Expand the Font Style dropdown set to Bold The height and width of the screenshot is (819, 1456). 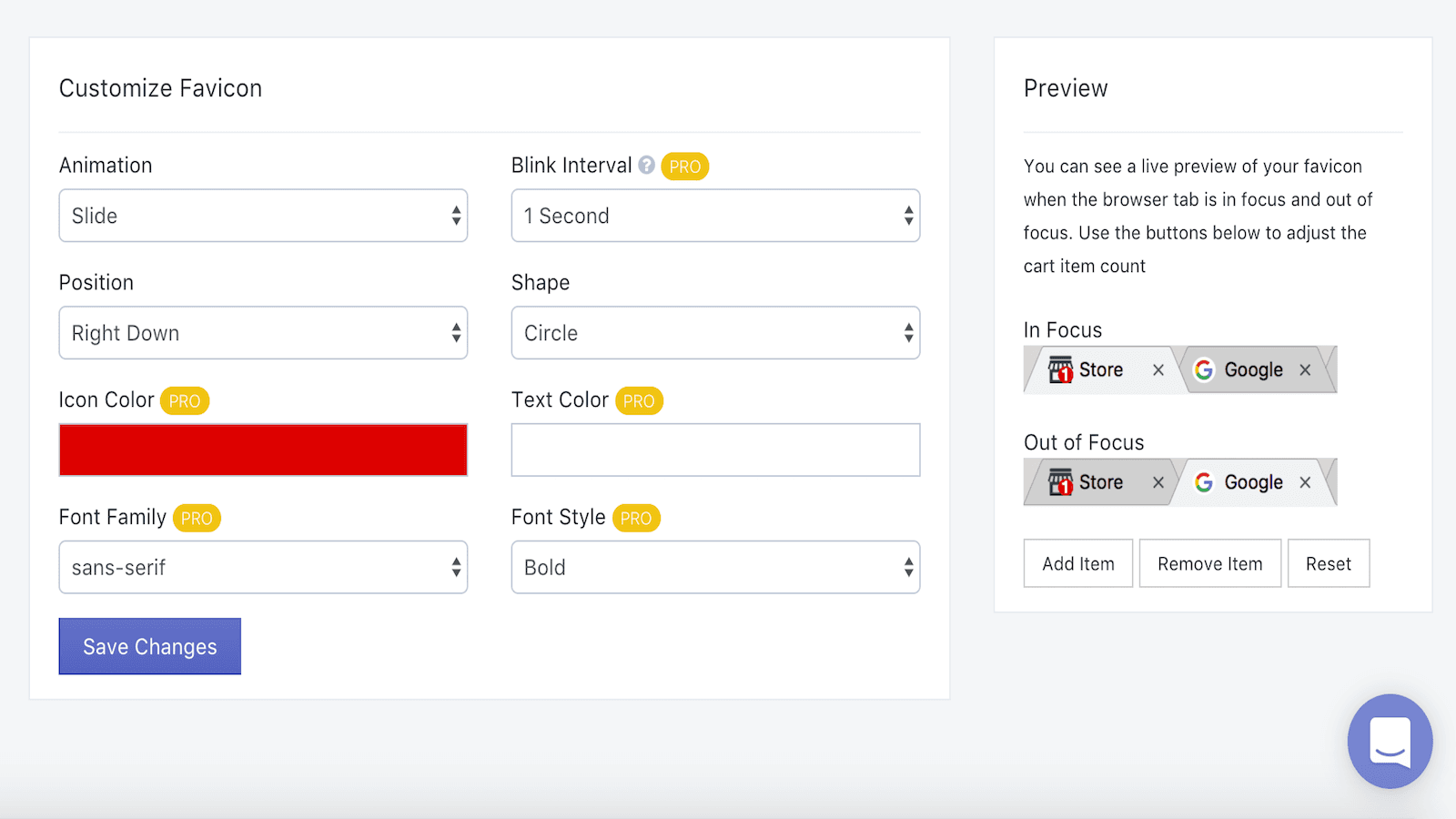[x=715, y=568]
